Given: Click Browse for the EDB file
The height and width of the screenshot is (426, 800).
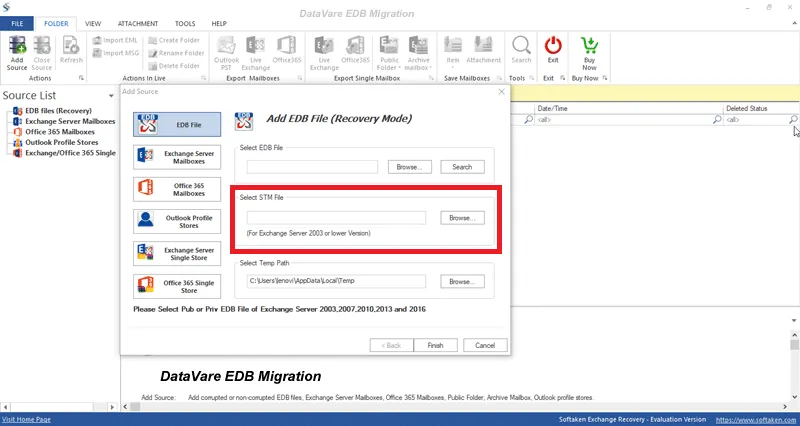Looking at the screenshot, I should (x=410, y=167).
